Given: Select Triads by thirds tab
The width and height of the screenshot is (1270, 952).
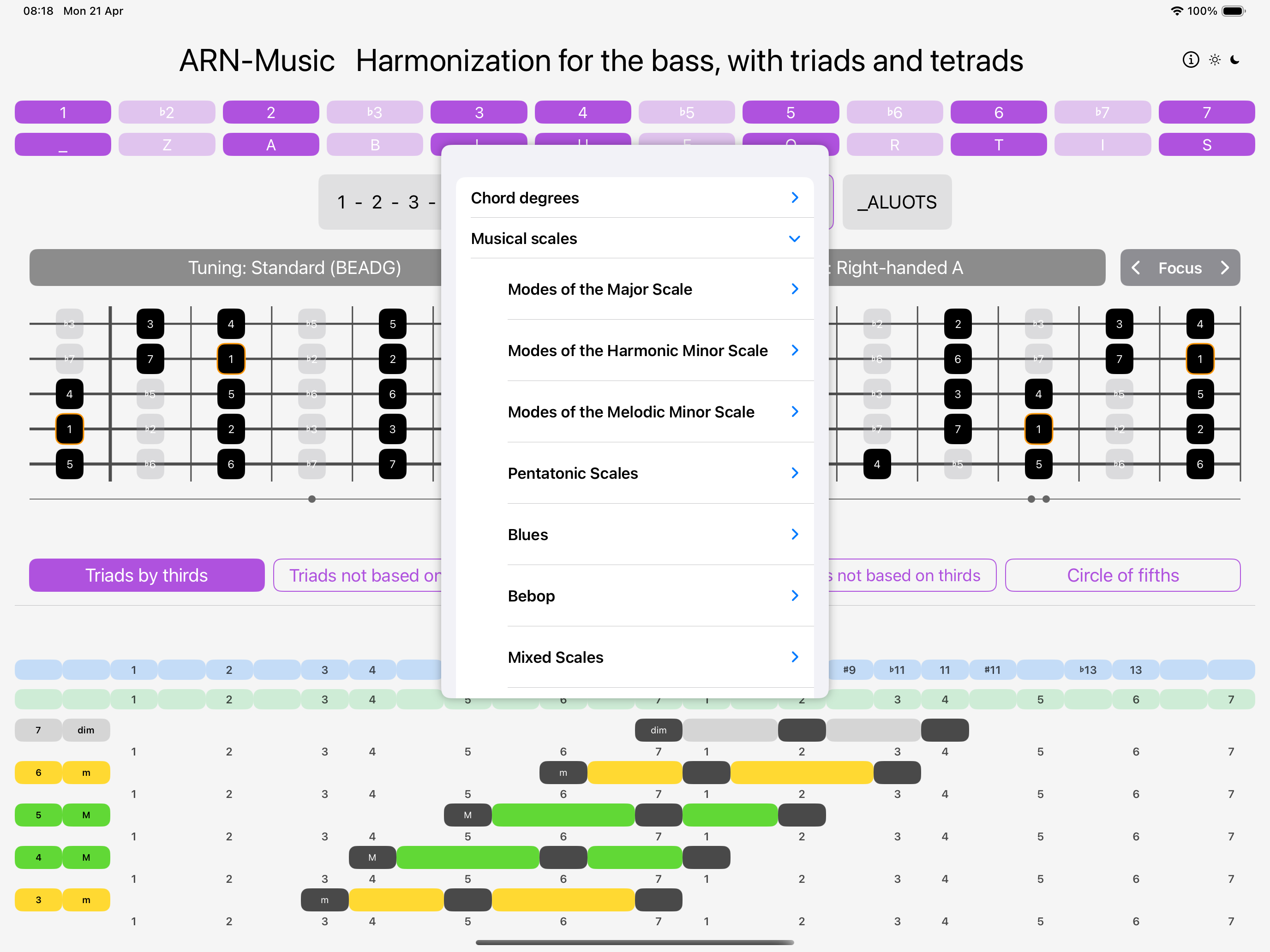Looking at the screenshot, I should tap(146, 575).
